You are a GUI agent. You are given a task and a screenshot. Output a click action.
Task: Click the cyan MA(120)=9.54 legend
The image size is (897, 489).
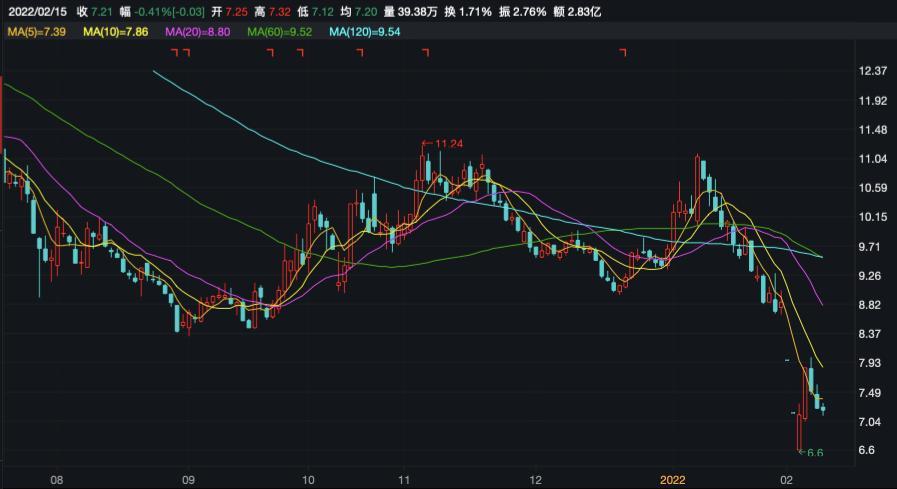[x=366, y=32]
